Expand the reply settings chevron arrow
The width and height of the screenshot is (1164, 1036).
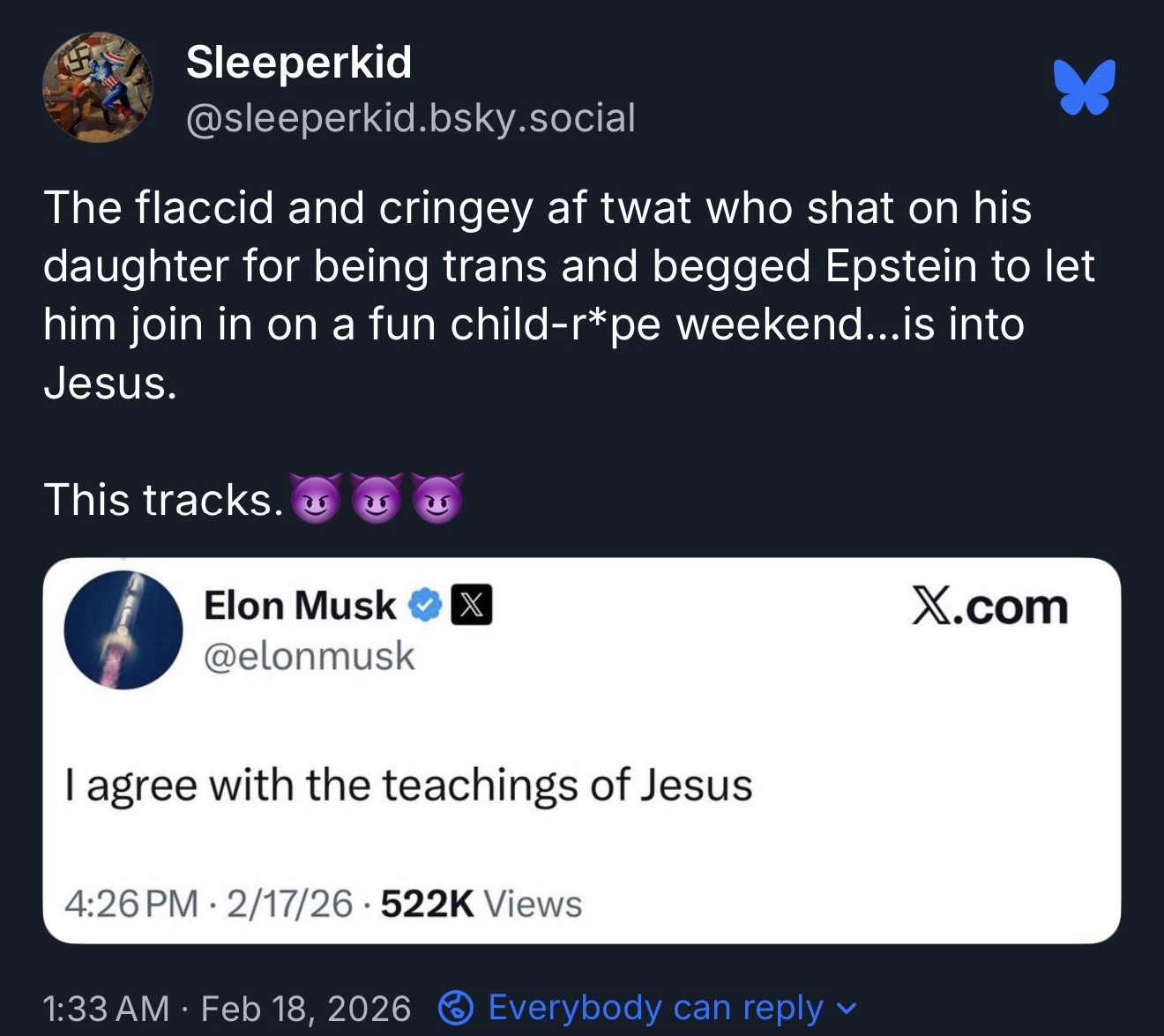click(847, 1009)
